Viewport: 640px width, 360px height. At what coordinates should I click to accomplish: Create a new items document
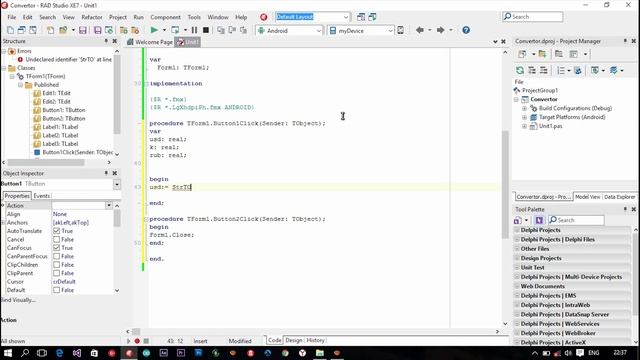point(10,30)
